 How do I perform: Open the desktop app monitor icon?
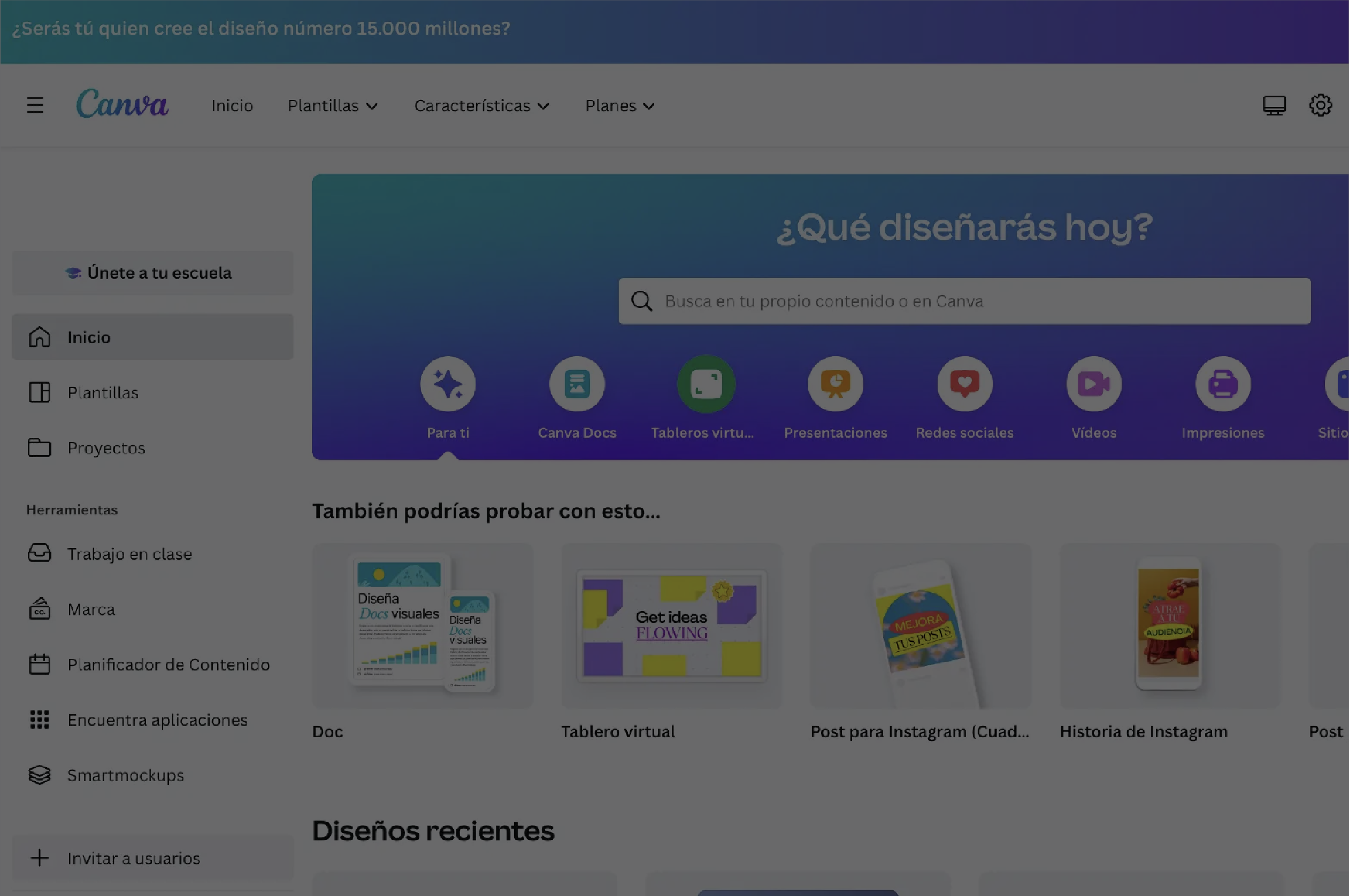tap(1274, 105)
